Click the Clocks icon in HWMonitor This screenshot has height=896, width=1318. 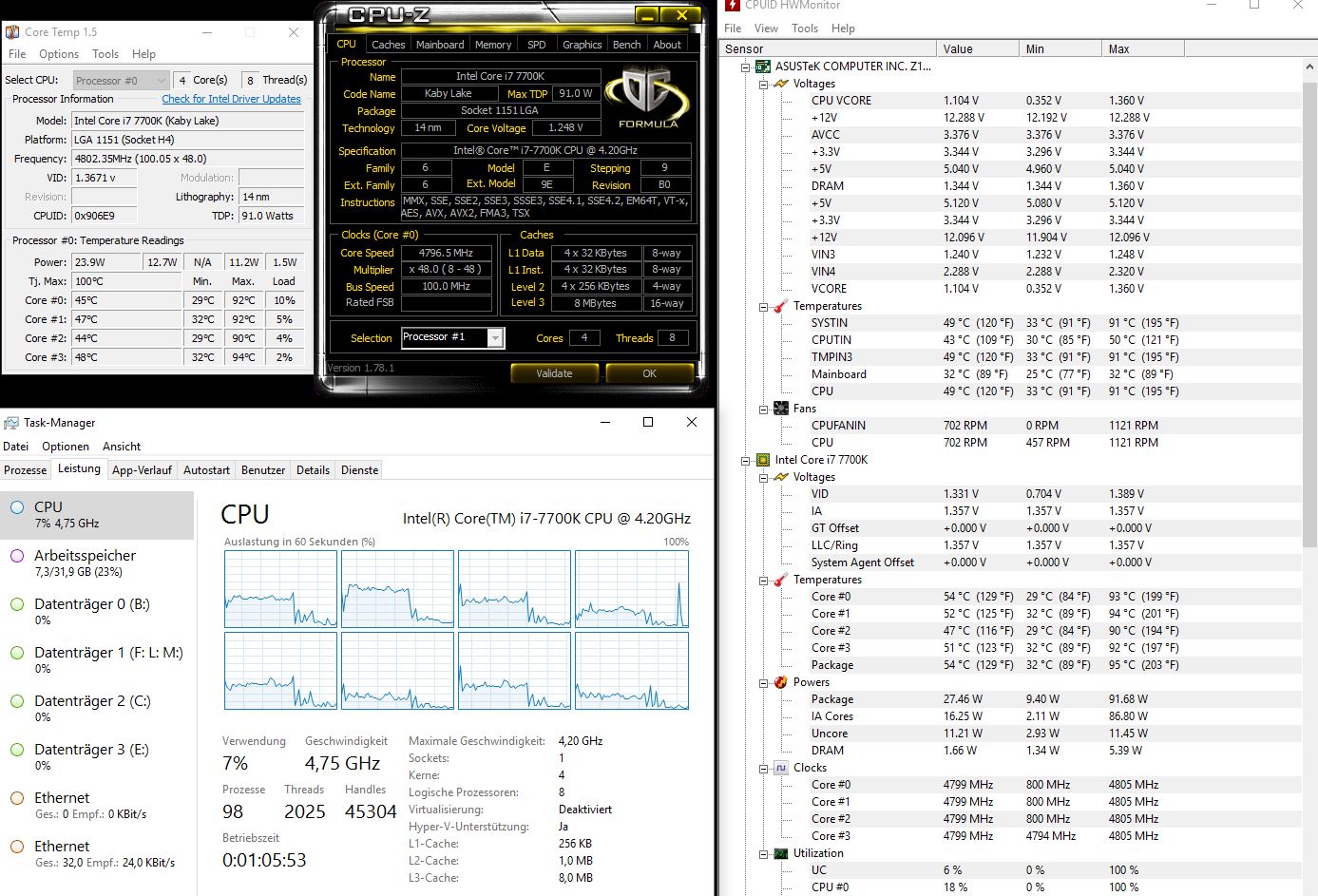click(x=780, y=768)
